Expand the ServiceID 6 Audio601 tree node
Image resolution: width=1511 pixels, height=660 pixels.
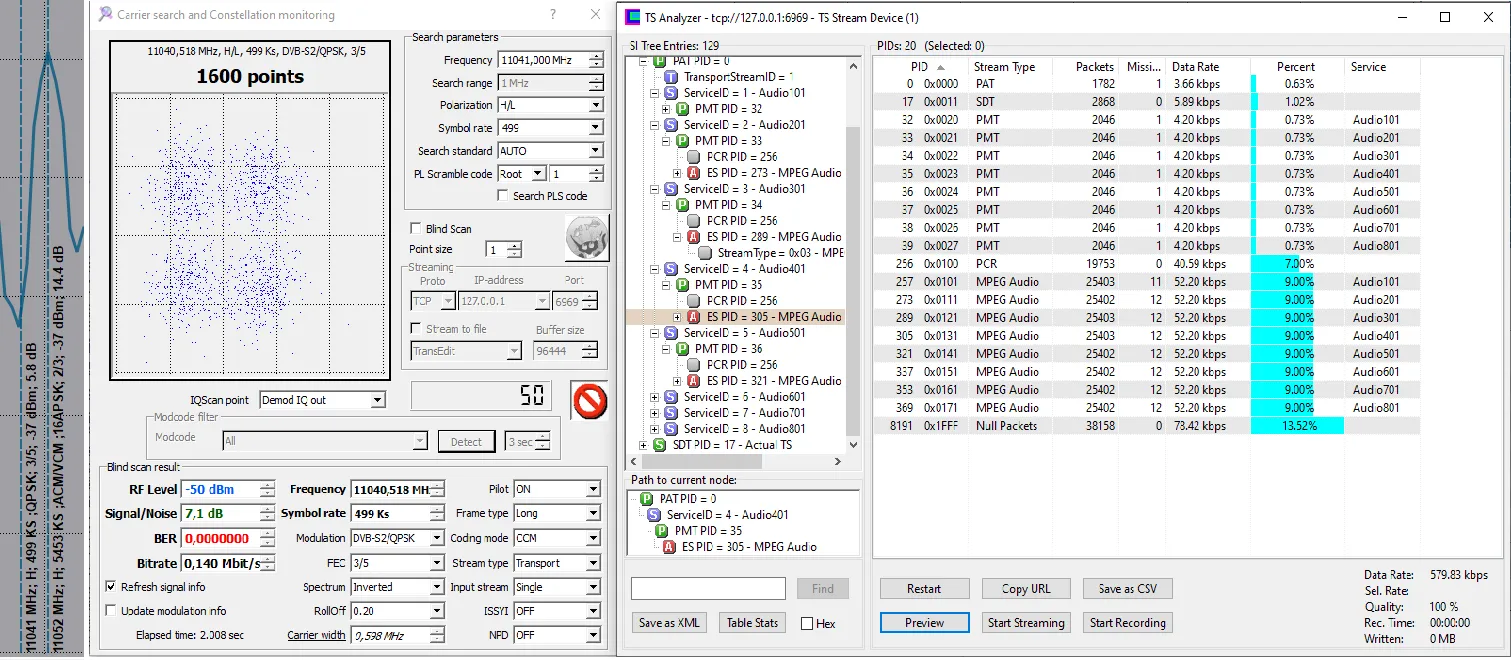(x=655, y=397)
